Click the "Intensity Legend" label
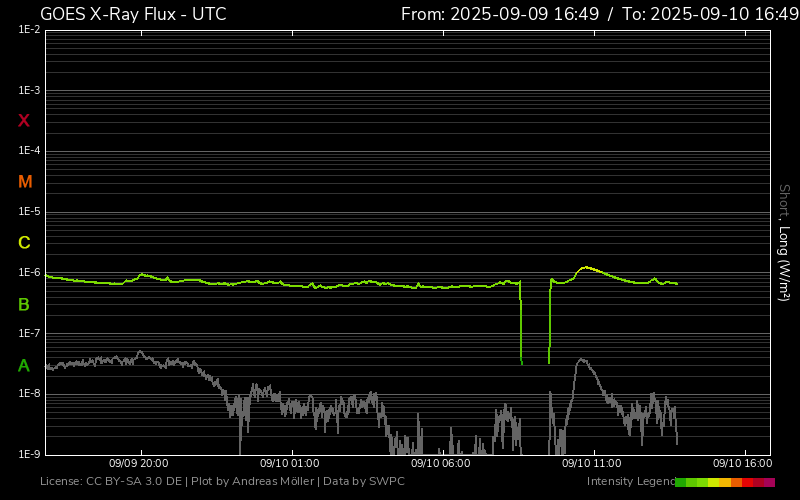The image size is (800, 500). click(x=631, y=482)
